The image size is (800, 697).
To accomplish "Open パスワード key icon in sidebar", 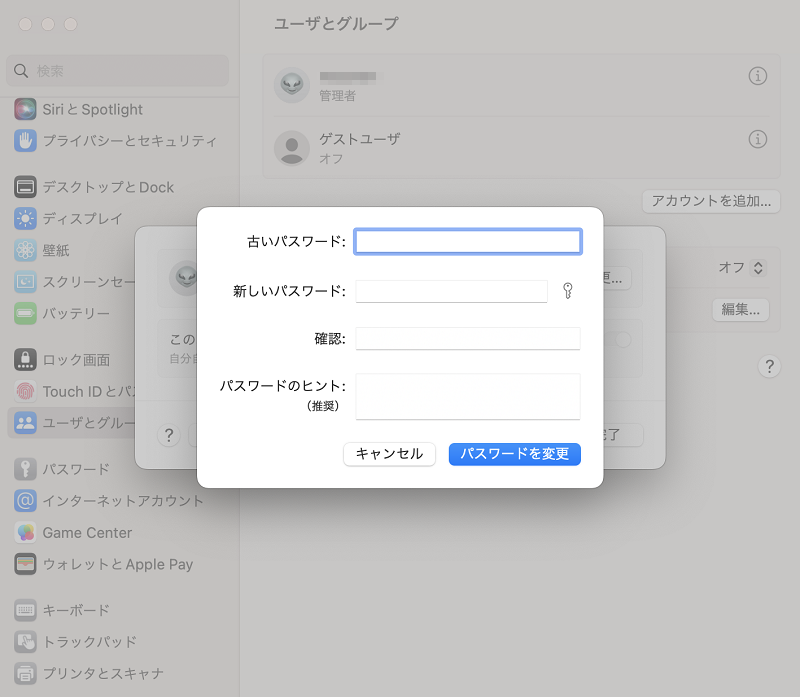I will click(x=25, y=469).
